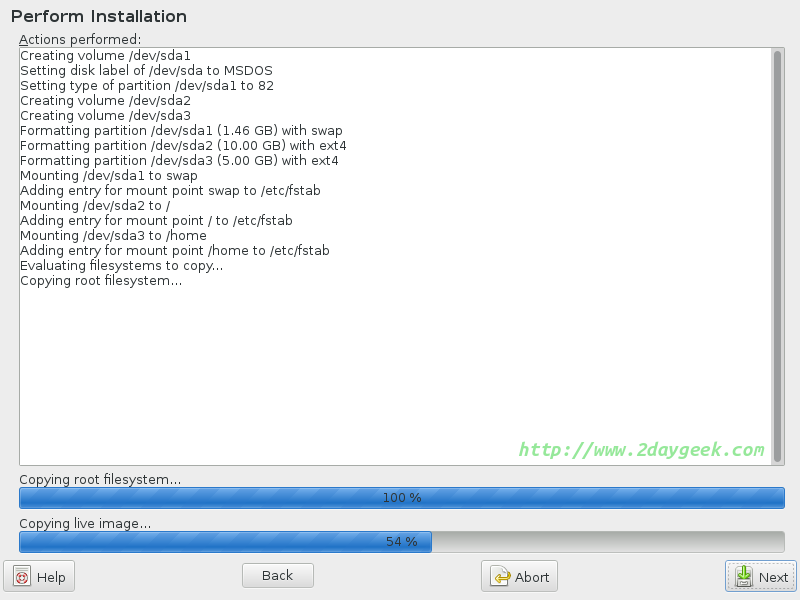This screenshot has height=600, width=800.
Task: Select the "Setting disk label" MSDOS log entry
Action: point(146,71)
